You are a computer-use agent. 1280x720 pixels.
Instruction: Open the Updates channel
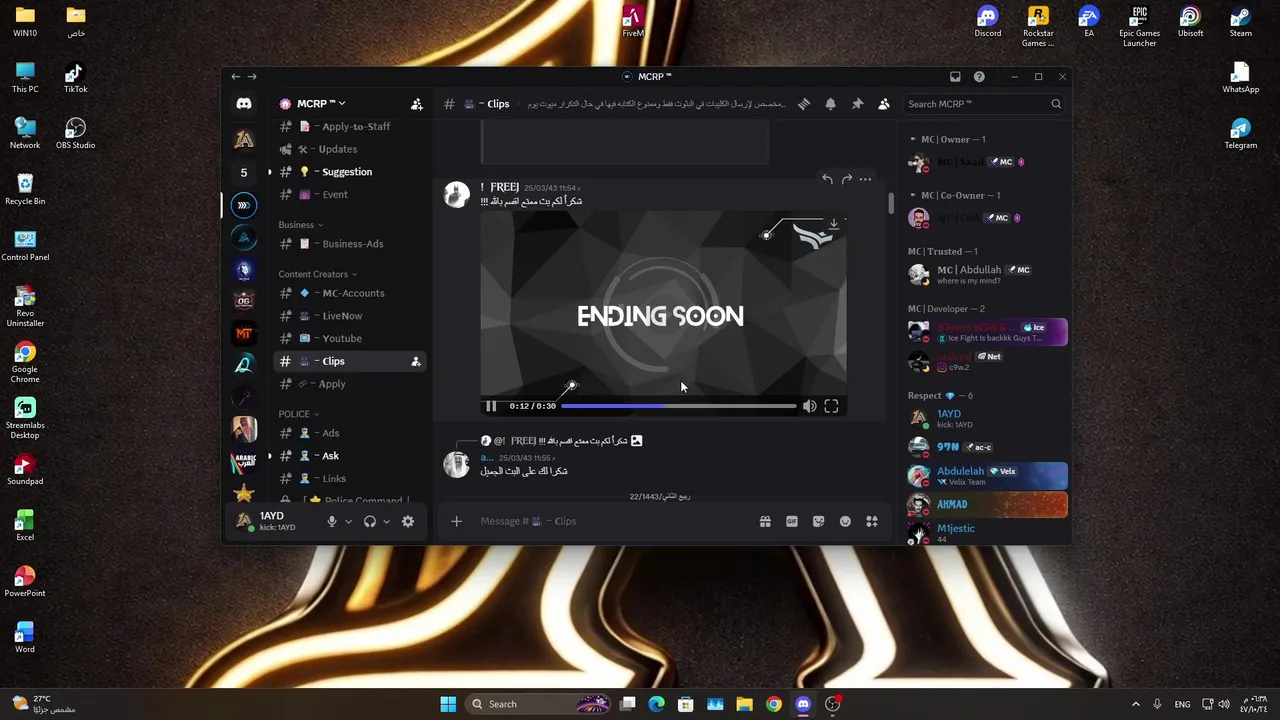coord(349,149)
